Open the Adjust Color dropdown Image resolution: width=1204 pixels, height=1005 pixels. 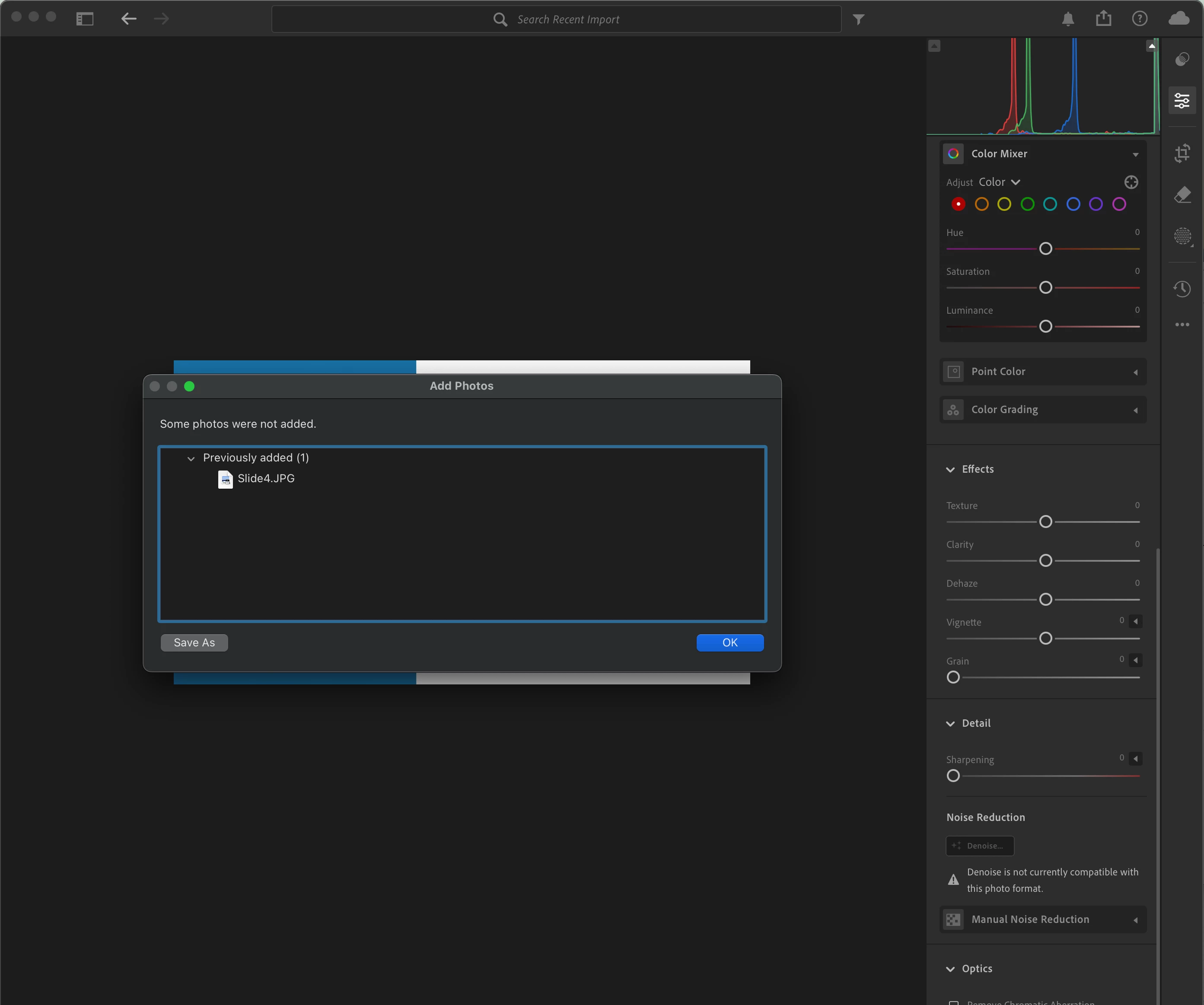(x=999, y=182)
